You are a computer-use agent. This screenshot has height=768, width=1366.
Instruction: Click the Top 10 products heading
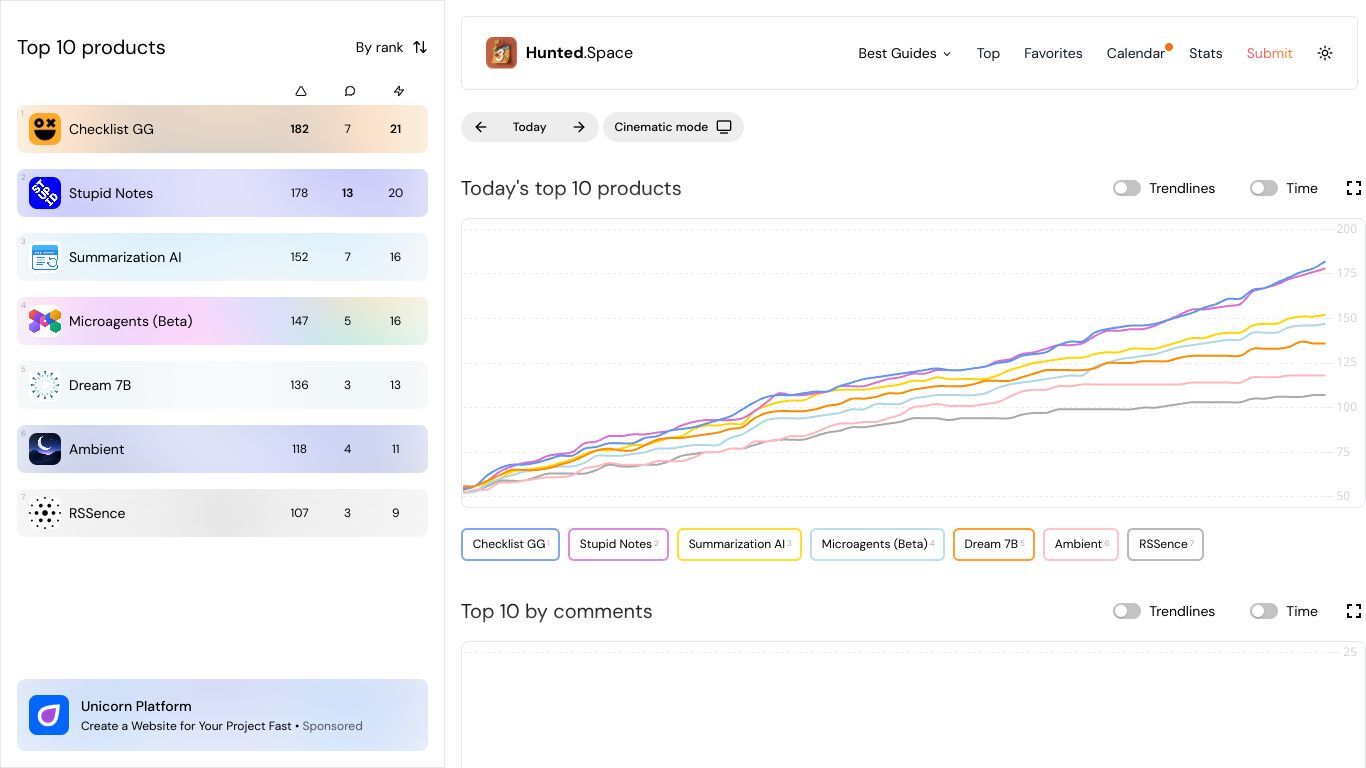coord(91,47)
